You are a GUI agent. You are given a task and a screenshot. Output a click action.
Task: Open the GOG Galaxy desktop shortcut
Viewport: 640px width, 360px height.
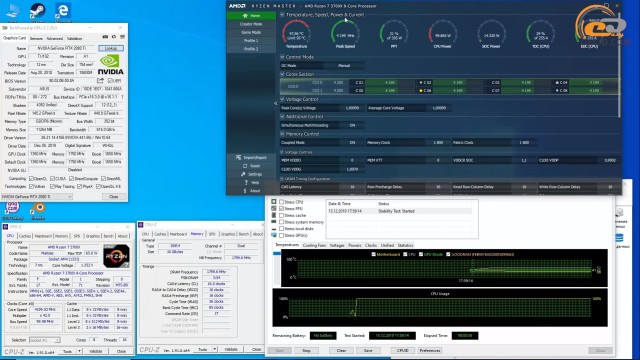pos(12,208)
